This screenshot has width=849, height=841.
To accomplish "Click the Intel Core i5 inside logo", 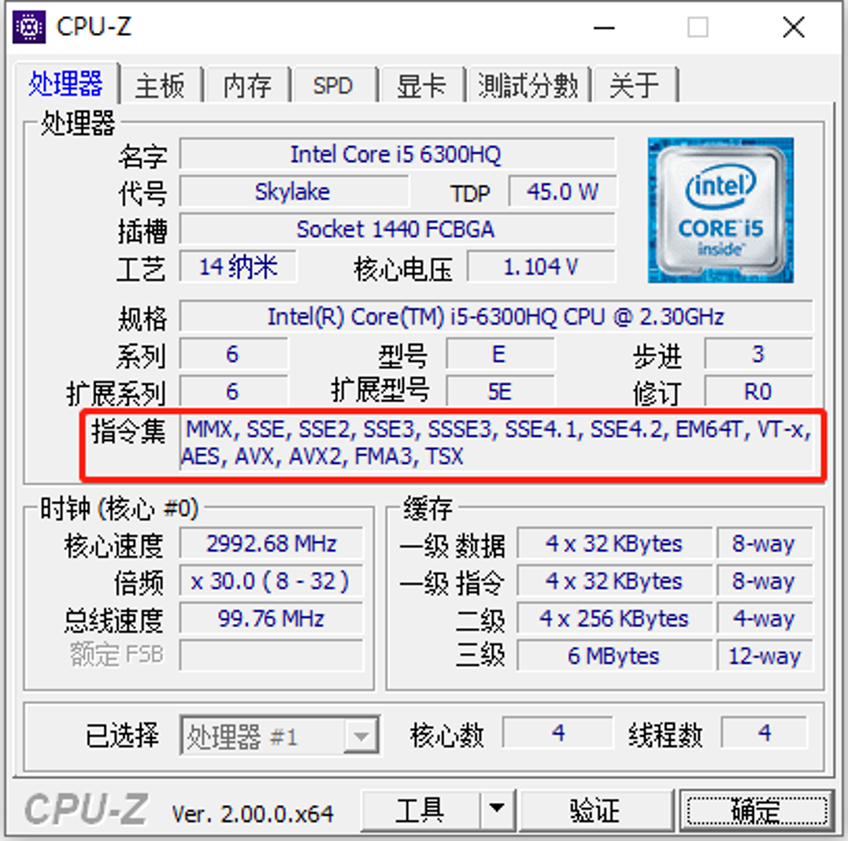I will (721, 210).
